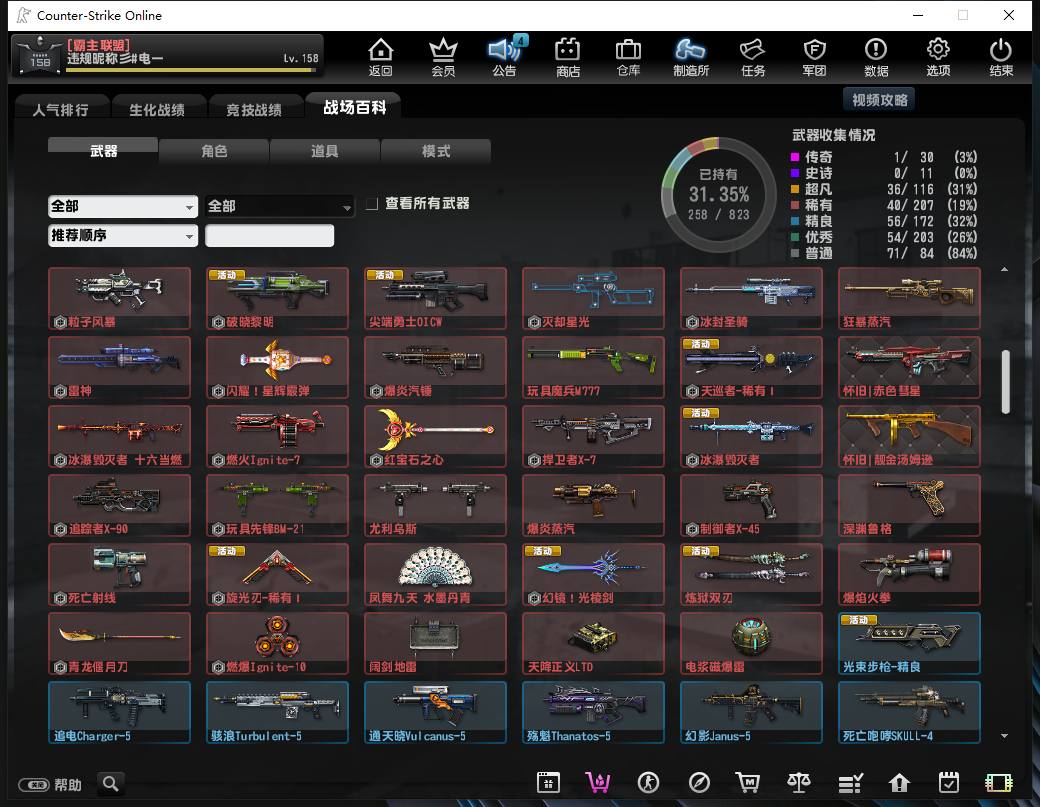Image resolution: width=1040 pixels, height=807 pixels.
Task: Switch to the 人气排行 tab
Action: [x=60, y=109]
